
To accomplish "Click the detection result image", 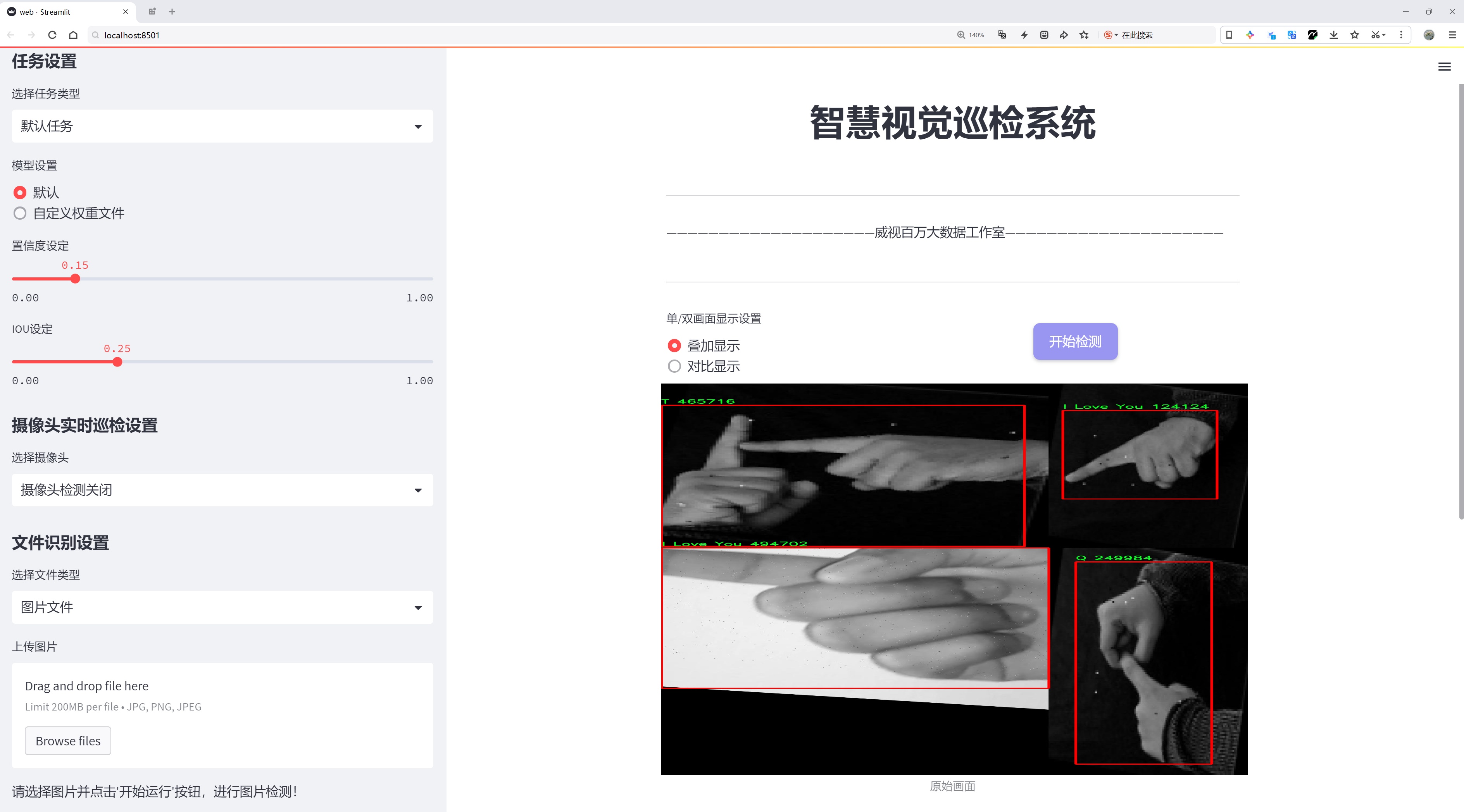I will click(x=954, y=579).
